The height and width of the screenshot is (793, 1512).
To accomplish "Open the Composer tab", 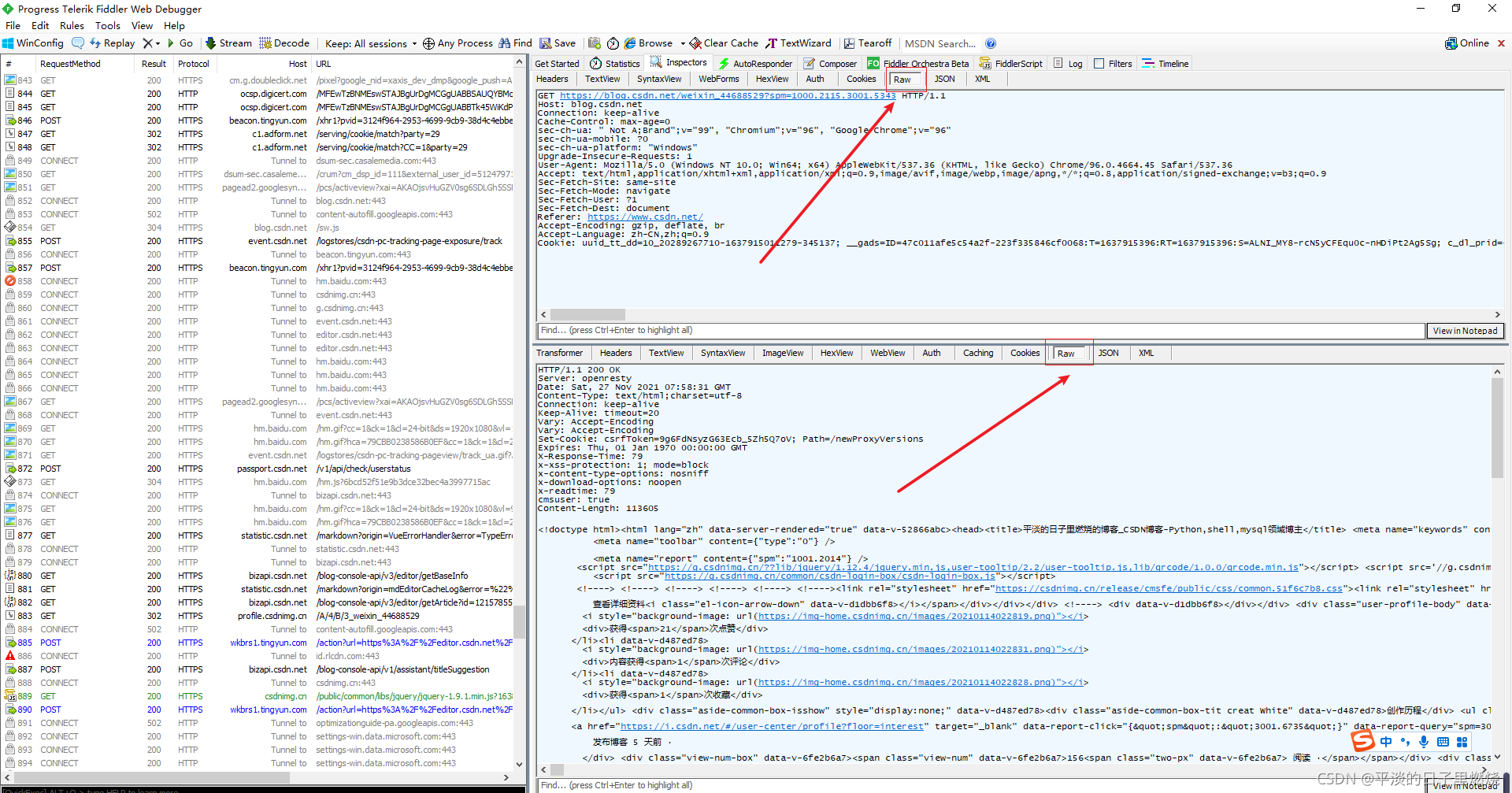I will 830,64.
